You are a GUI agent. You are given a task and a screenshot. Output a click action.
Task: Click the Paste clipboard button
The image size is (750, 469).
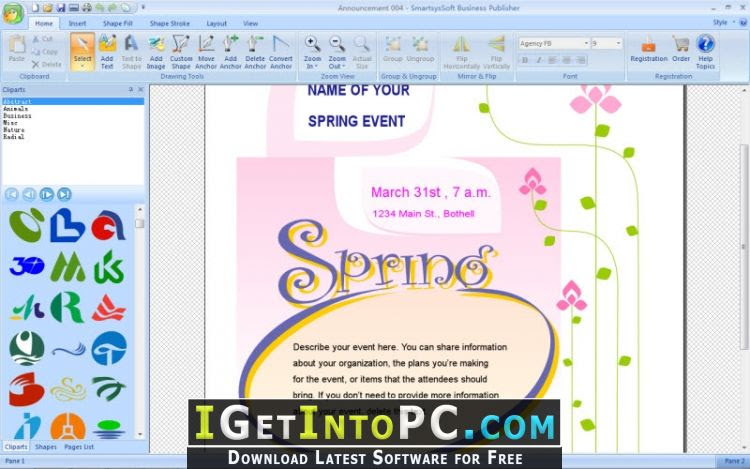pyautogui.click(x=17, y=48)
